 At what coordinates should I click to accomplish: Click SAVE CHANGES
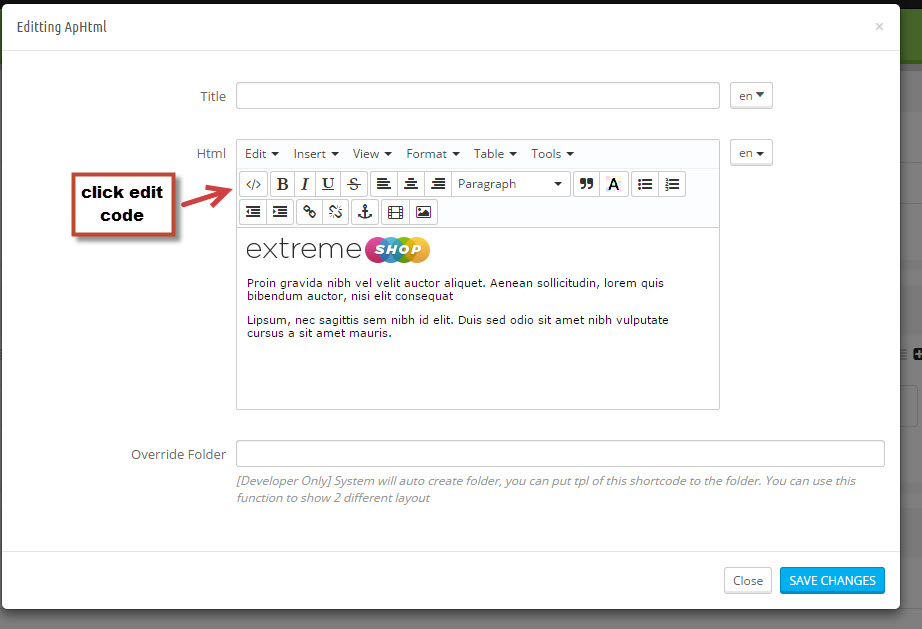[x=832, y=581]
